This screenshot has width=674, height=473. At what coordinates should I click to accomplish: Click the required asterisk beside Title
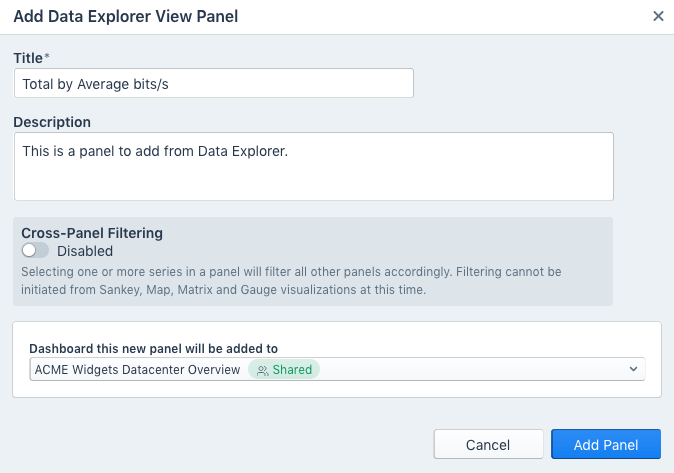[x=47, y=58]
